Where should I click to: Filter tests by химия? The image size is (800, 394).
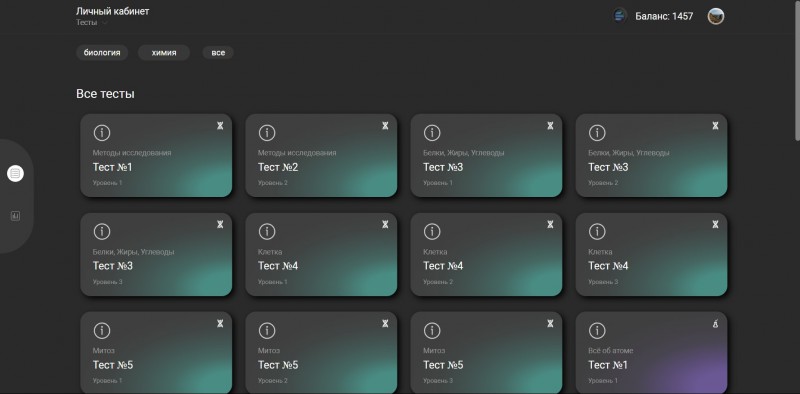164,53
